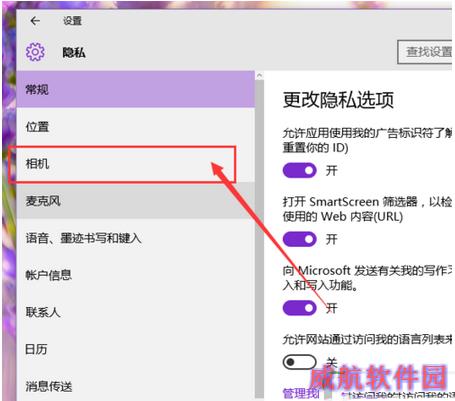This screenshot has width=455, height=401.
Task: Select 帐户信息 from the list
Action: click(x=136, y=275)
